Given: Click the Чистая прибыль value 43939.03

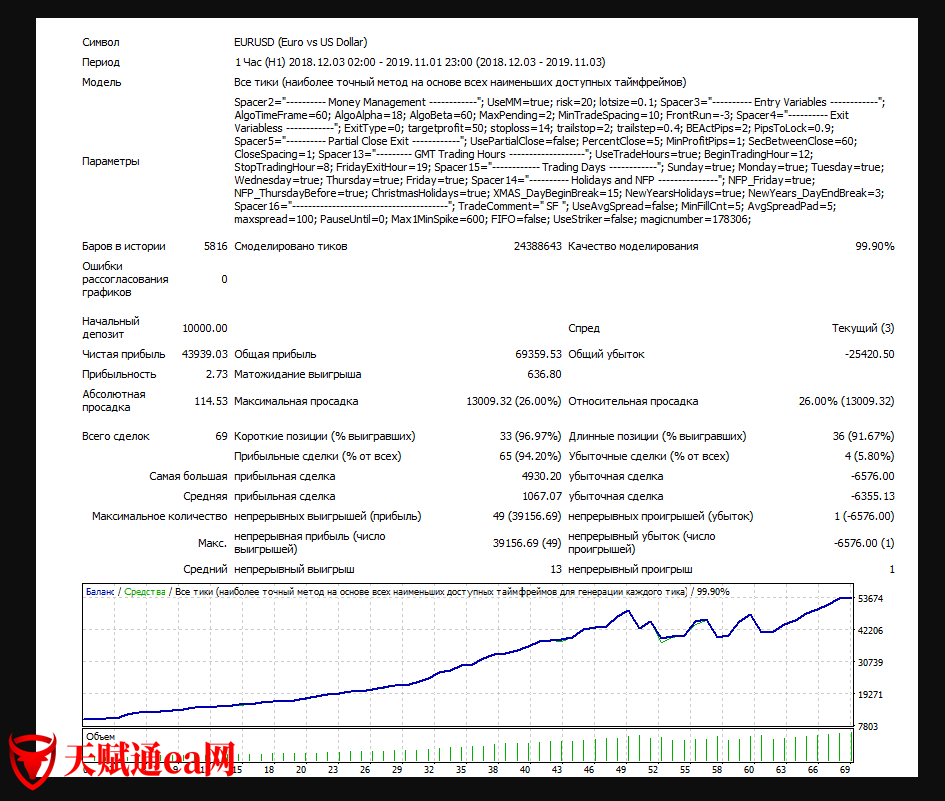Looking at the screenshot, I should [x=204, y=354].
